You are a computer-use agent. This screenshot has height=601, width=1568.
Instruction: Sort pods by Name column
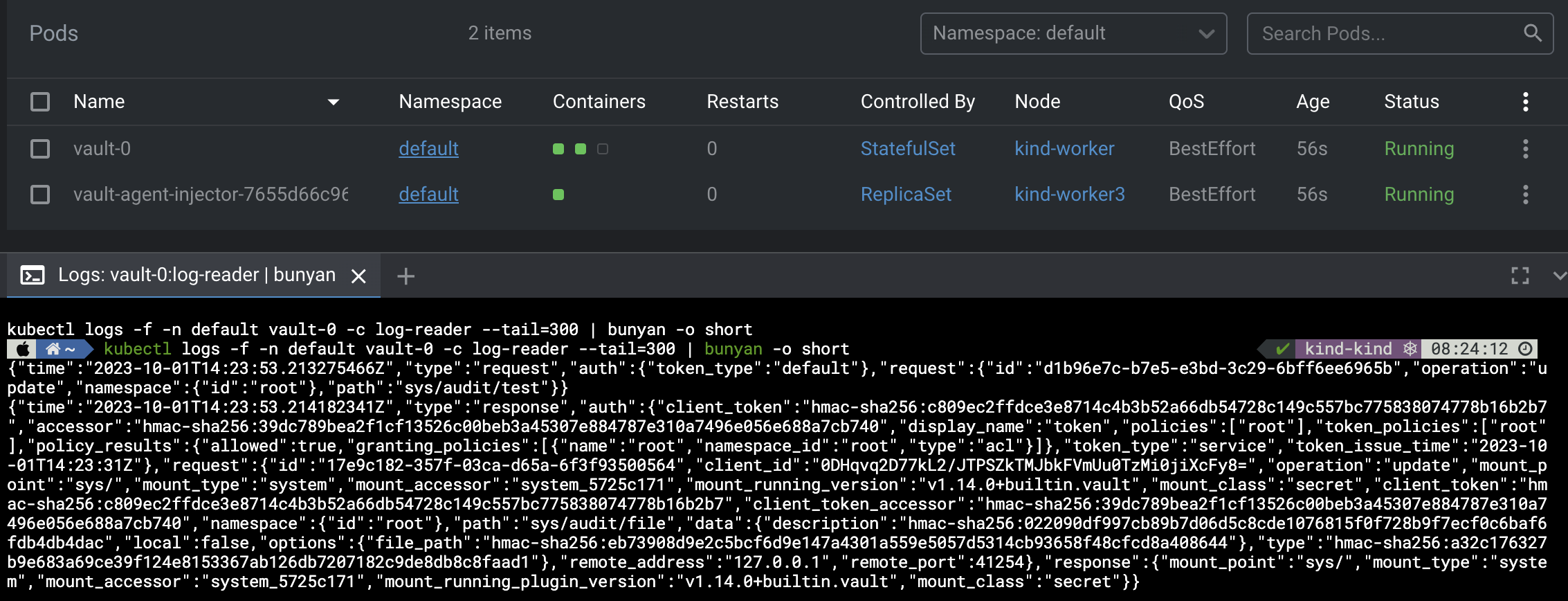point(99,102)
